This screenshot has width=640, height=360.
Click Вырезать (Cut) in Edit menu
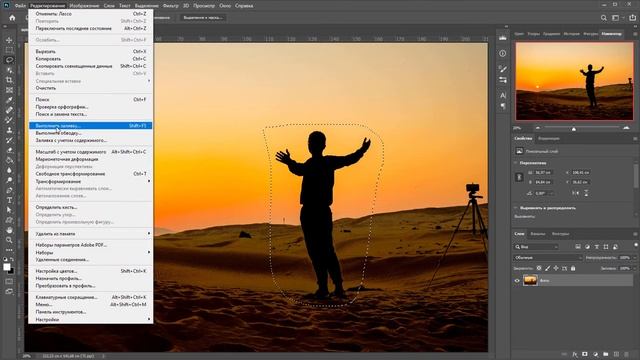click(x=91, y=51)
